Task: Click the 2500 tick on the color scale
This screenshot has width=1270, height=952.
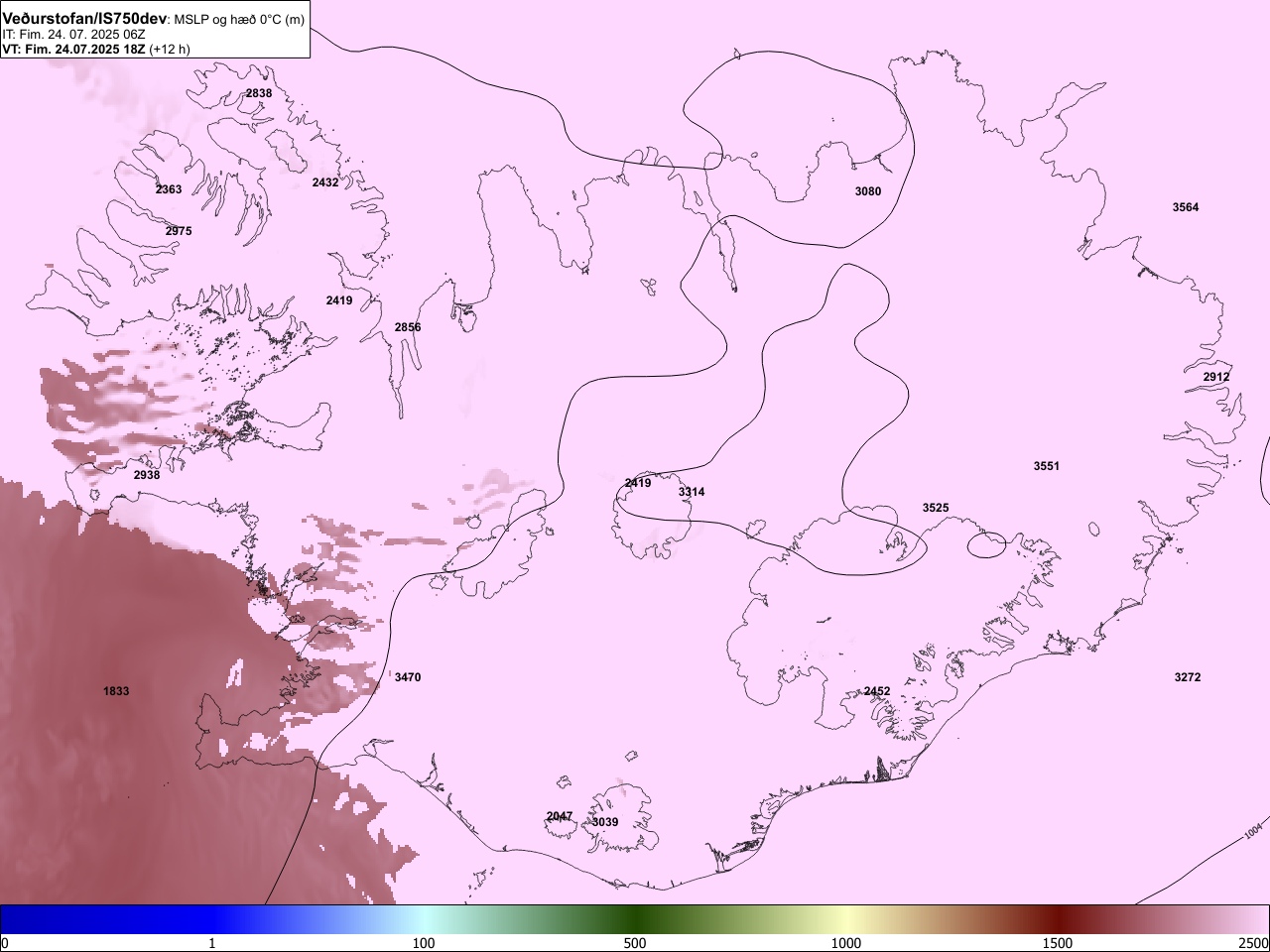Action: pos(1253,943)
